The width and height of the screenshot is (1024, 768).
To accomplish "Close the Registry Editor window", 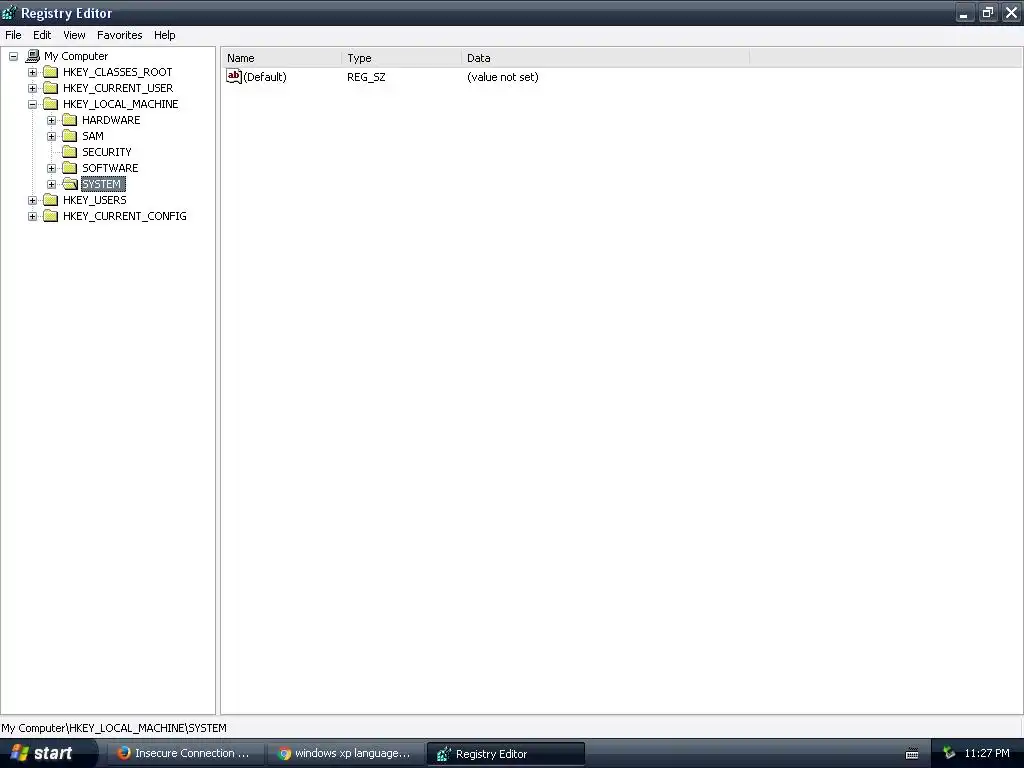I will [x=1011, y=12].
